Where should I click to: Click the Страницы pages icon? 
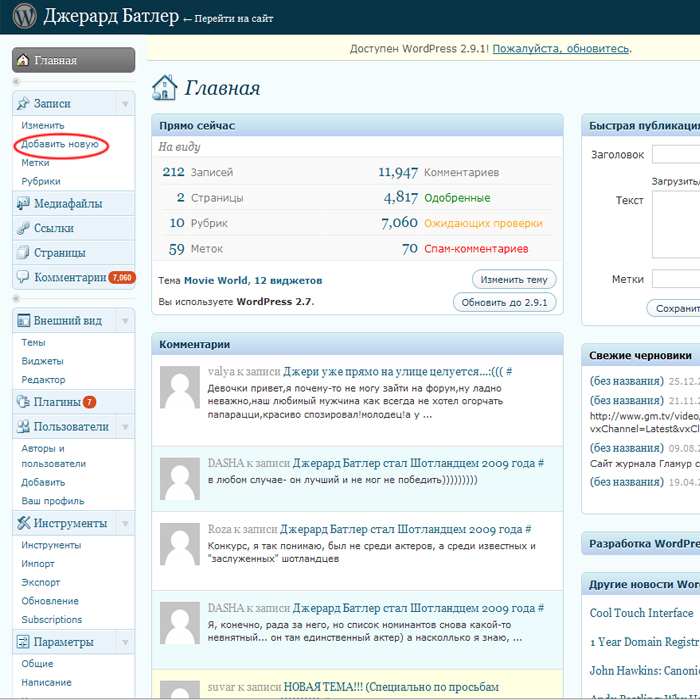[x=23, y=253]
